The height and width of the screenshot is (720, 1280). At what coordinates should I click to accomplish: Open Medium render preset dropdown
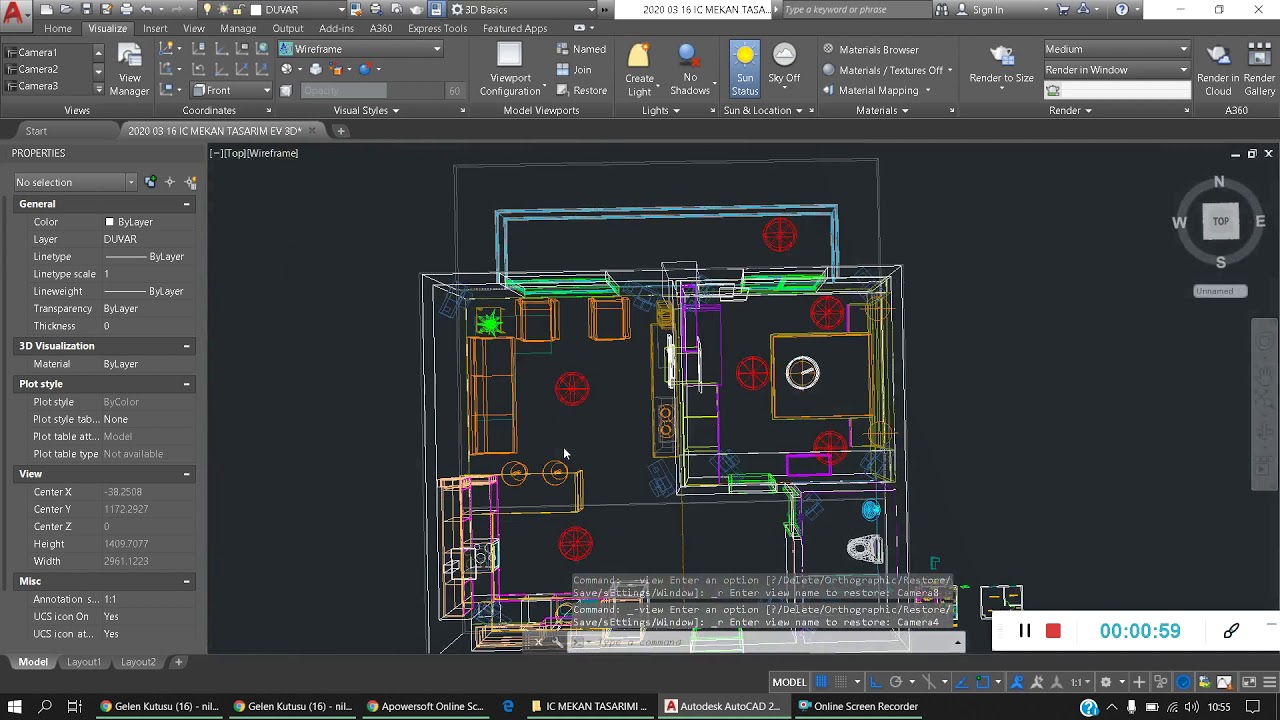tap(1116, 49)
